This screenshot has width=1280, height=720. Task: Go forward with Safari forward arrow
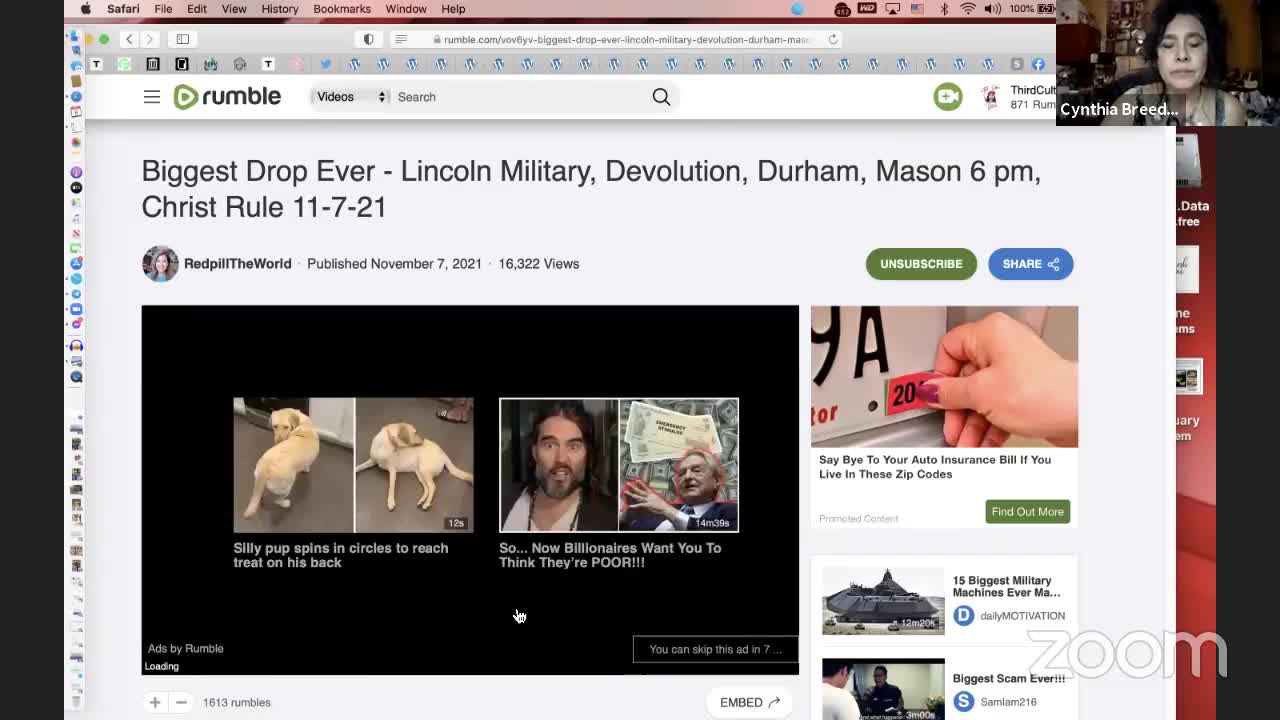149,39
